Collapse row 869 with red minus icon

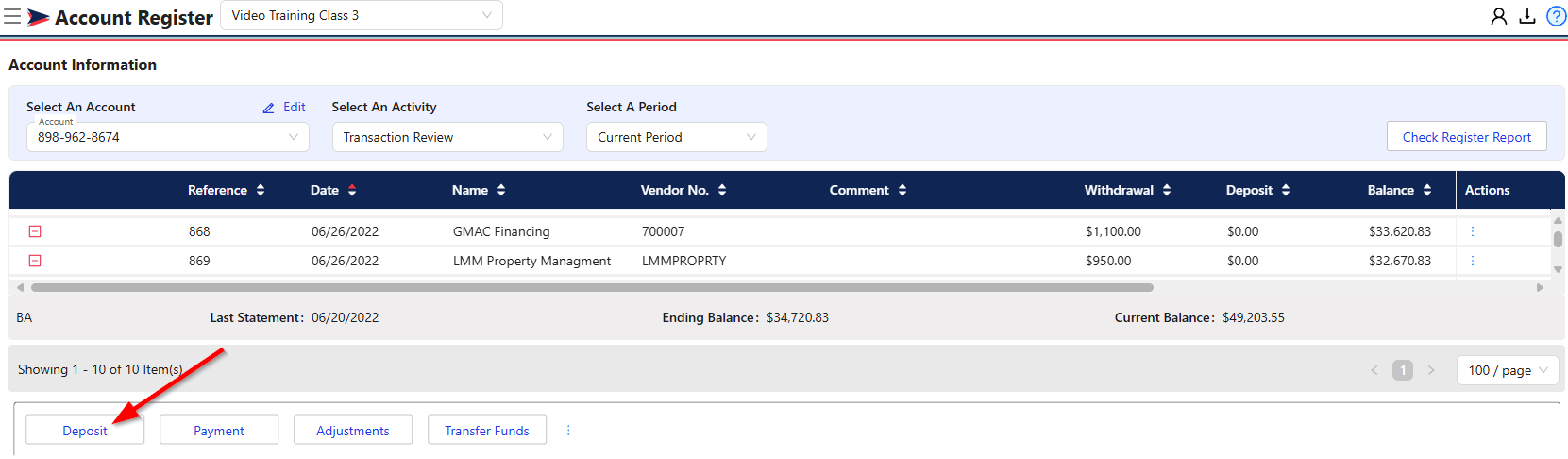pyautogui.click(x=35, y=261)
